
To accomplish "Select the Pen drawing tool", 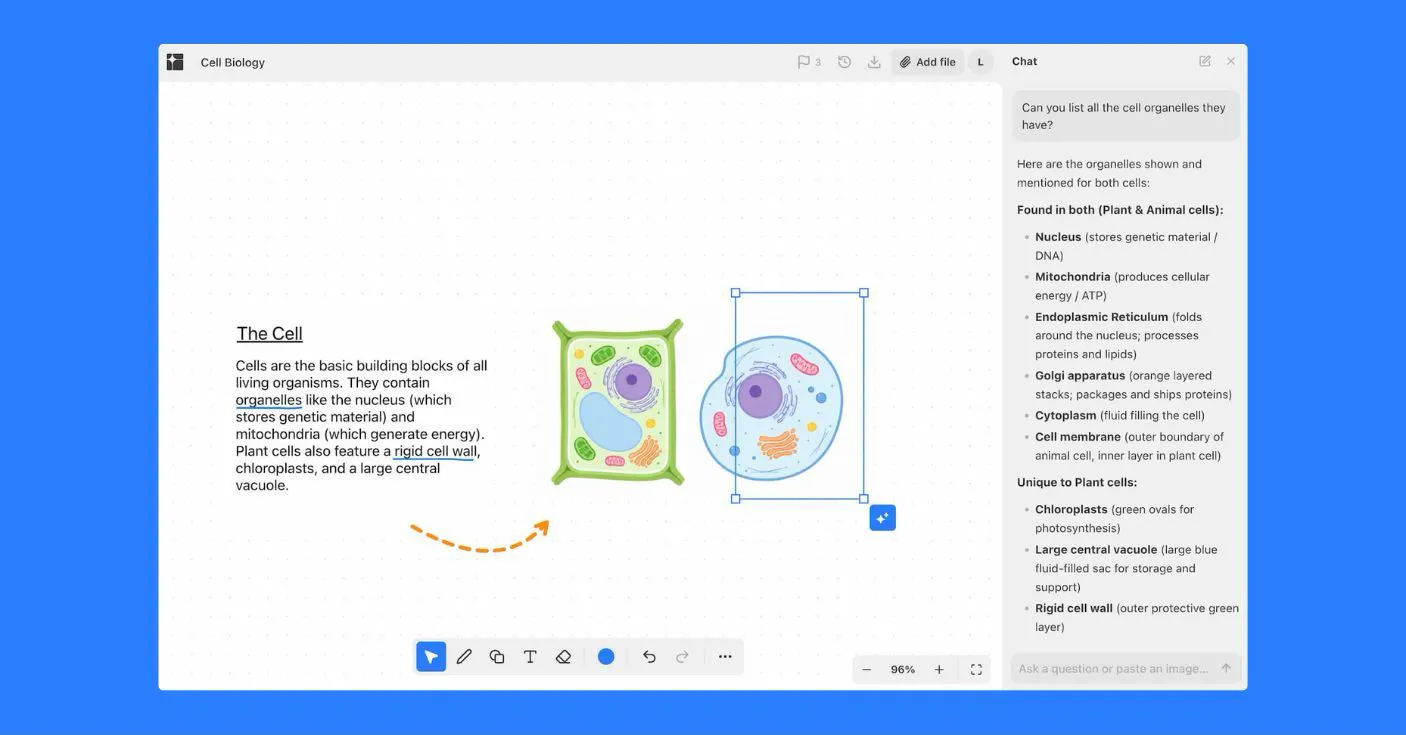I will [x=464, y=657].
